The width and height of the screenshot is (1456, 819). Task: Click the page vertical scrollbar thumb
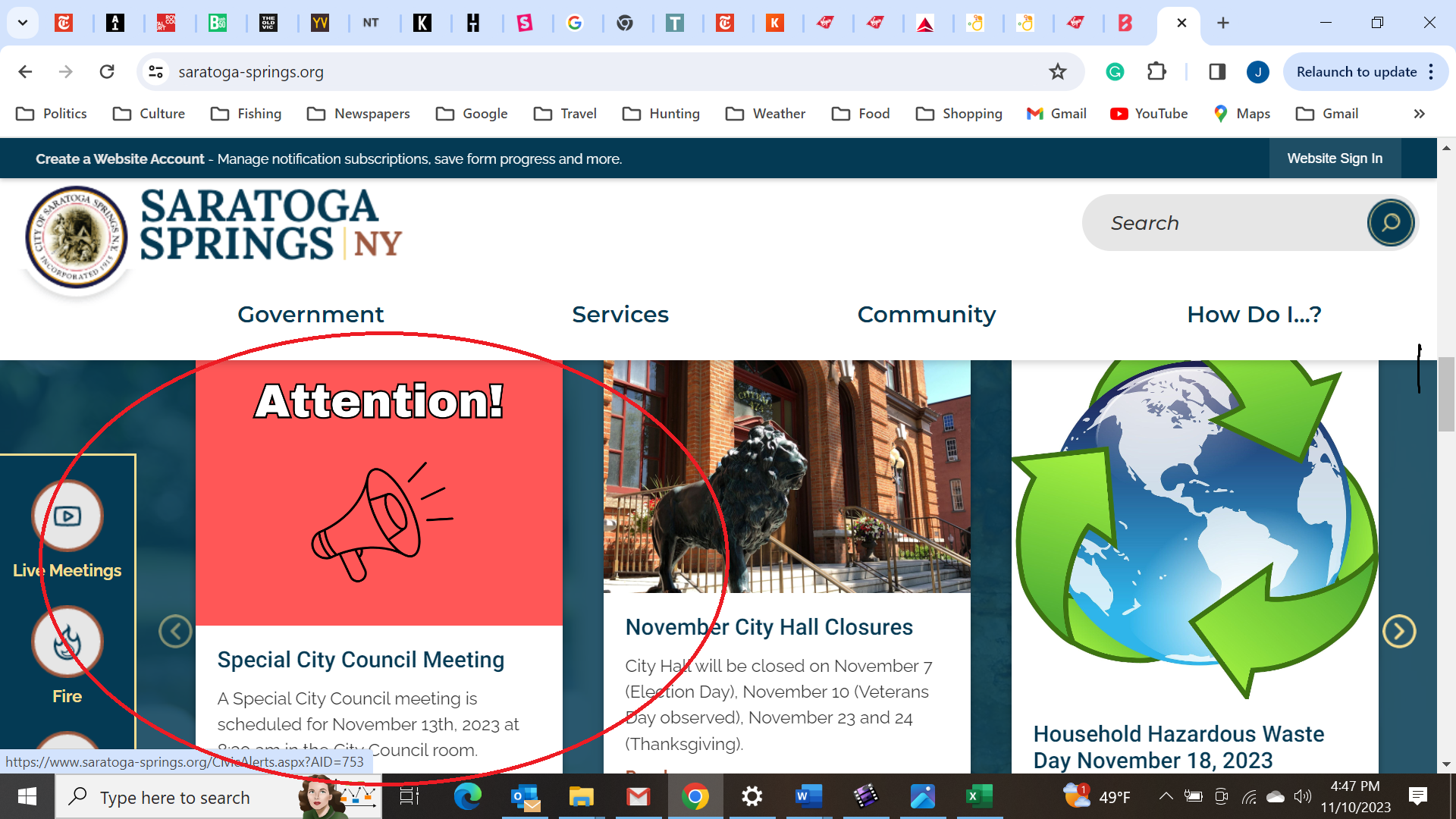click(1446, 394)
